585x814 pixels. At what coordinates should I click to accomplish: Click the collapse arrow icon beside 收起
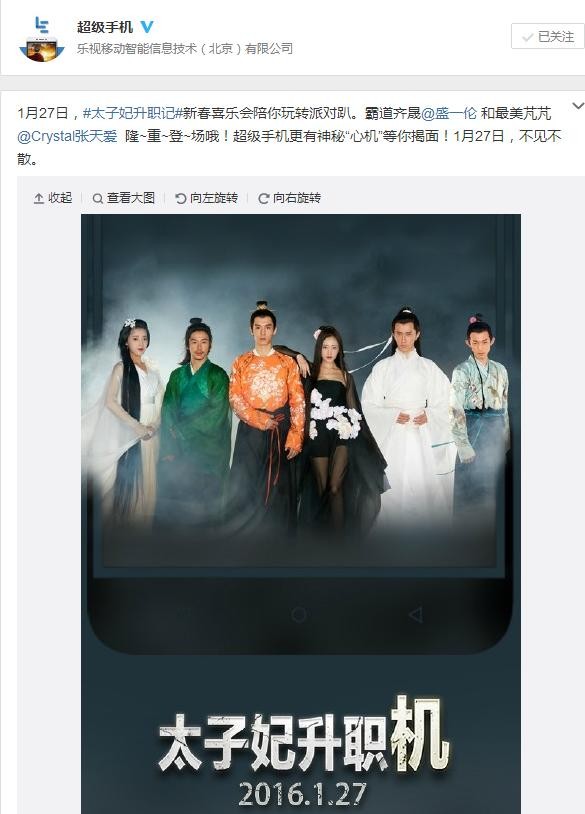tap(39, 198)
